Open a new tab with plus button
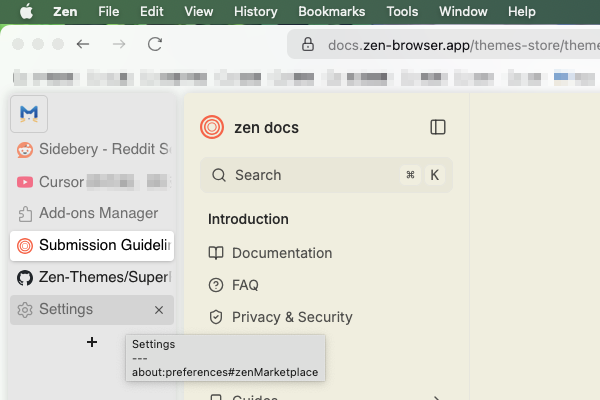This screenshot has height=400, width=600. pyautogui.click(x=92, y=342)
